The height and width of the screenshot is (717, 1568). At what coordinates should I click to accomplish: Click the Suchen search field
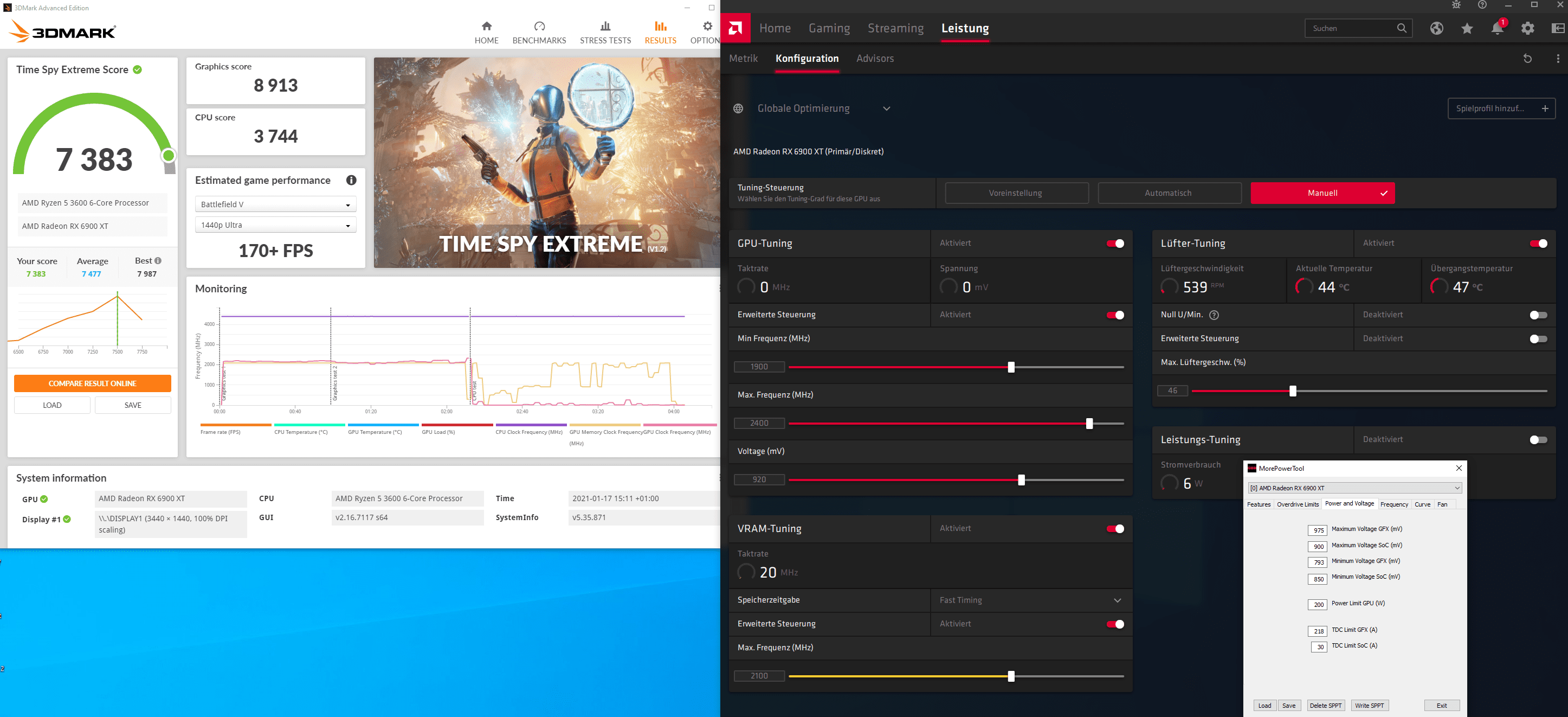(x=1358, y=28)
